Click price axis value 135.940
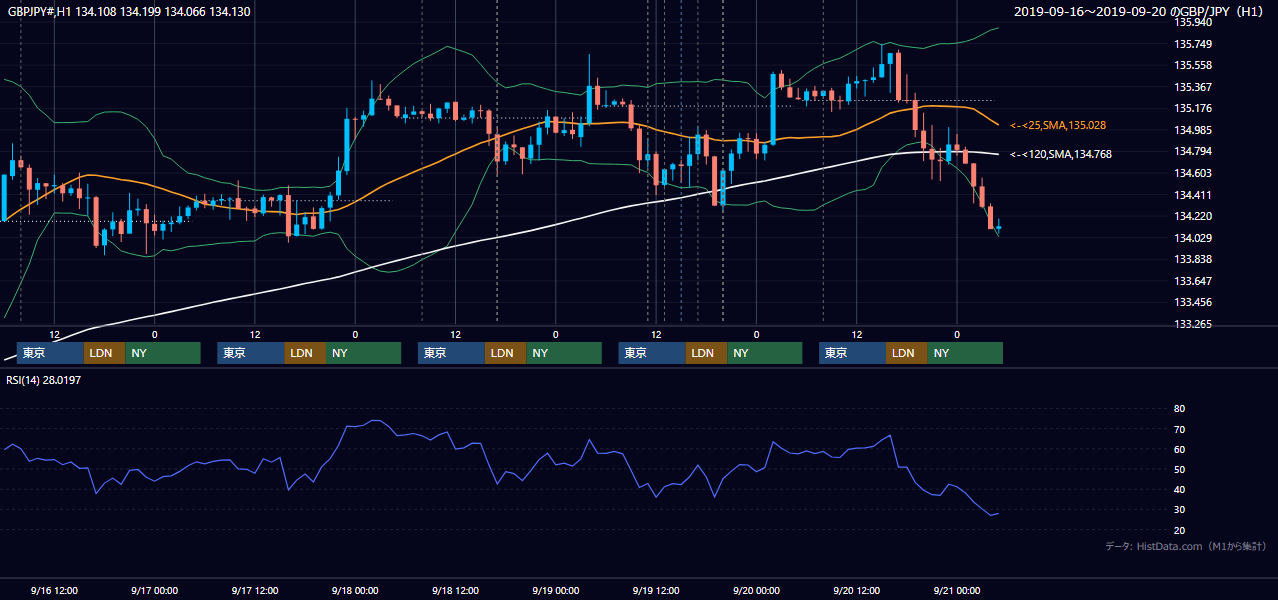The height and width of the screenshot is (600, 1278). 1193,22
